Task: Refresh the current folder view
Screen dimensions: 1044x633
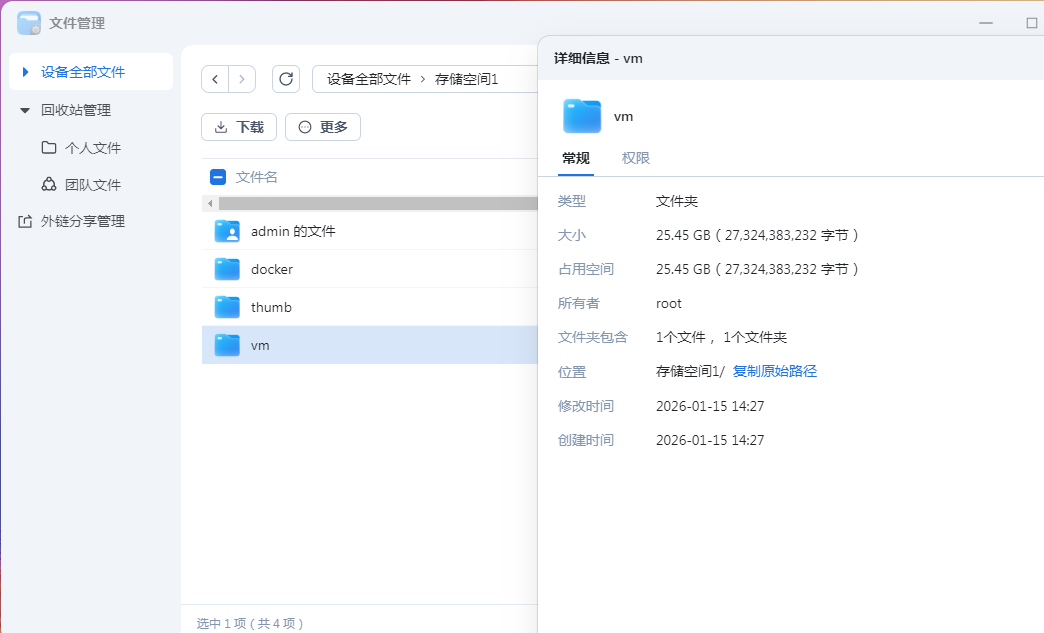Action: tap(287, 78)
